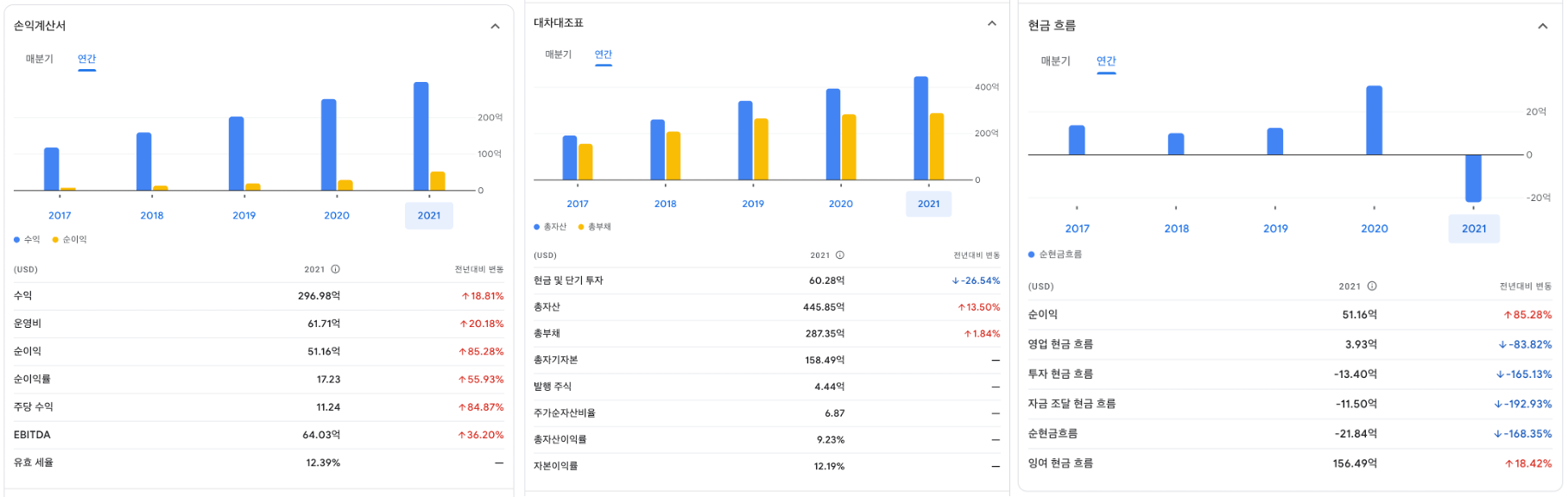Select highlighted 2021 in 현금 흐름 chart

point(1474,229)
